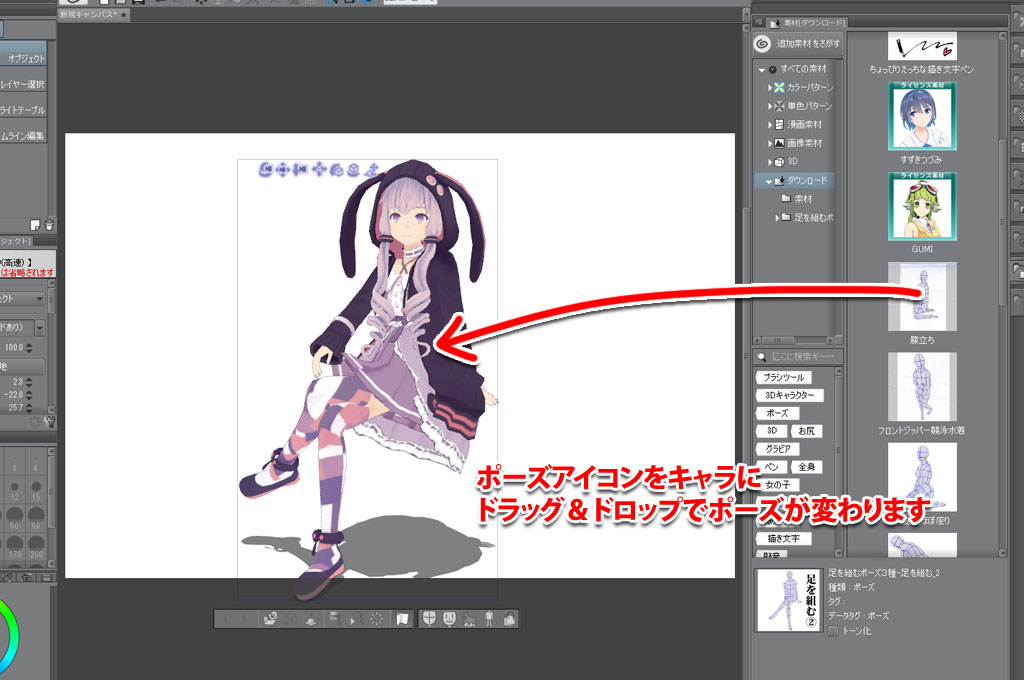Enable the トーン化 checkbox
1024x680 pixels.
pyautogui.click(x=834, y=631)
